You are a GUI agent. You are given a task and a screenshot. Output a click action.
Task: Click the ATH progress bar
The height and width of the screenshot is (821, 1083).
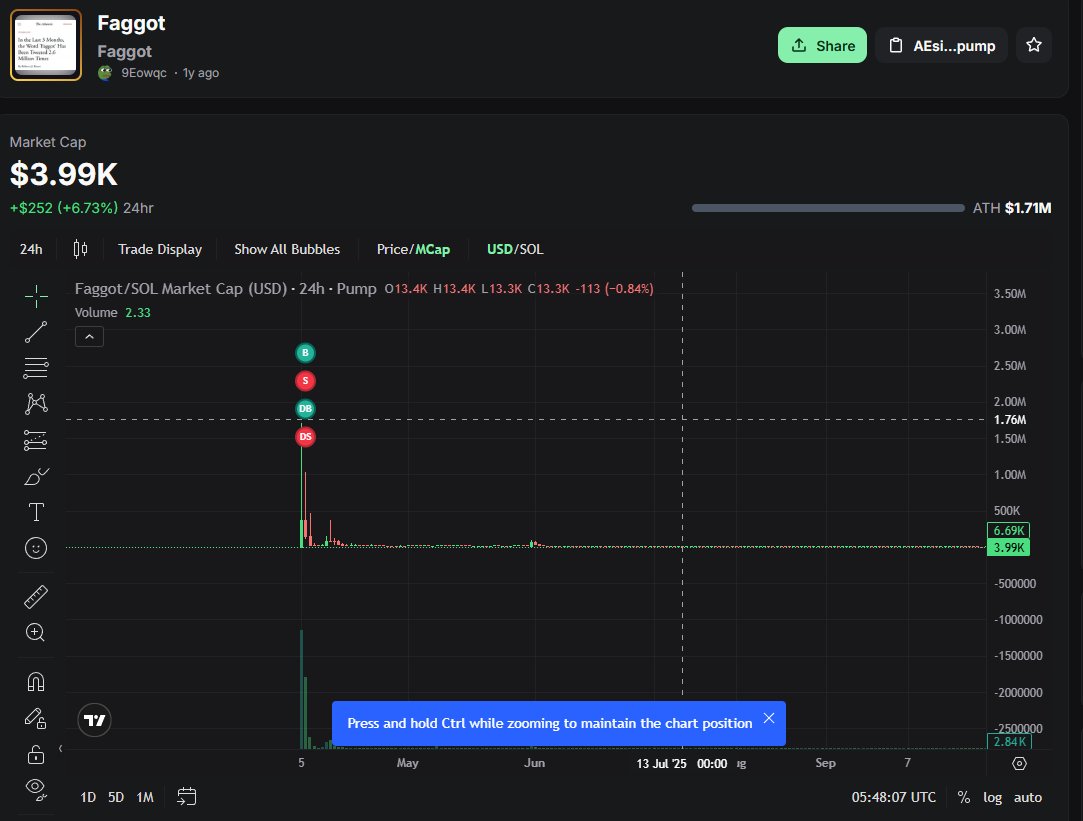coord(828,208)
